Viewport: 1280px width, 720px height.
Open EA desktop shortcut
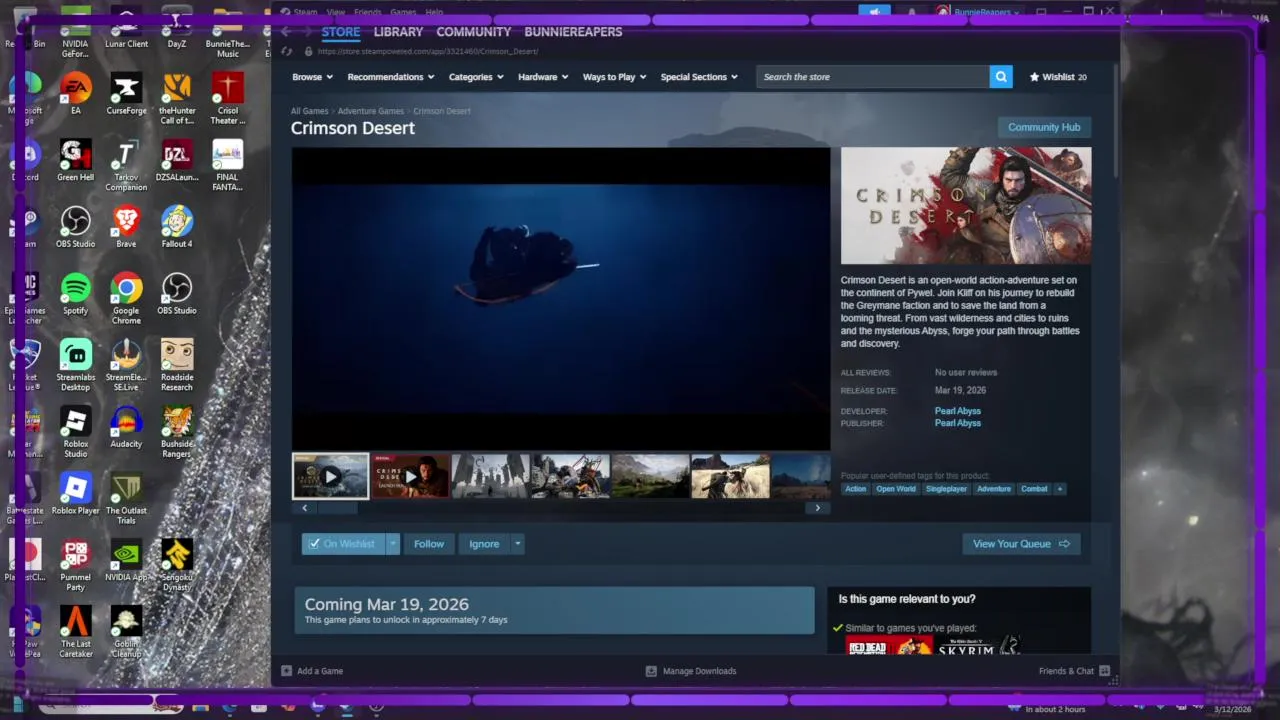(x=75, y=94)
